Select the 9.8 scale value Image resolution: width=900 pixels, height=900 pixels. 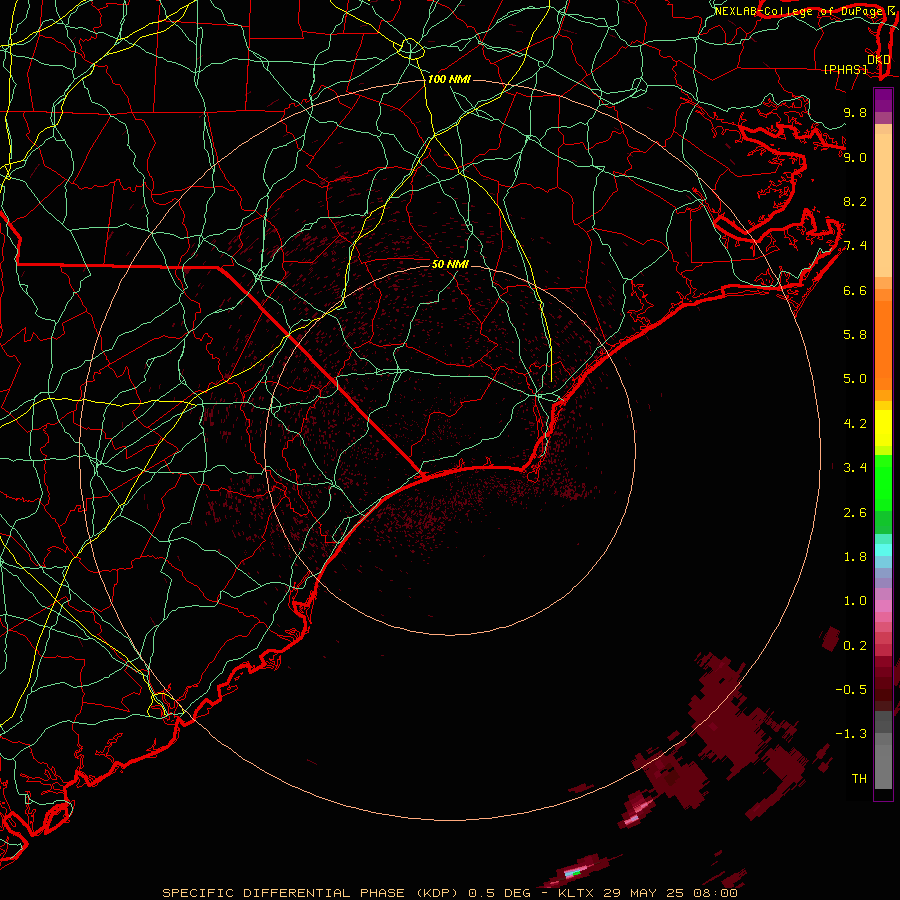(855, 112)
